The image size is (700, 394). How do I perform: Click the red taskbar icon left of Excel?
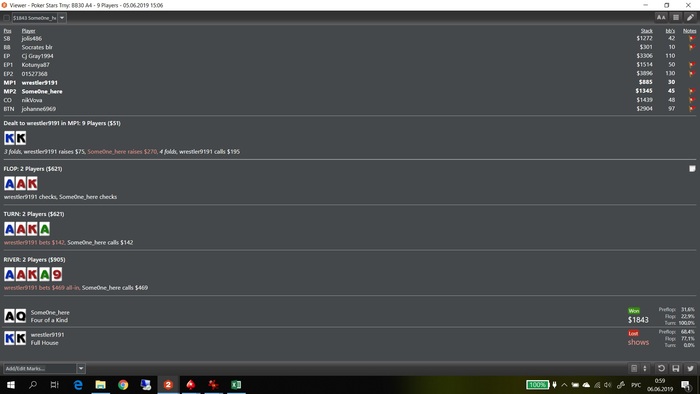click(213, 385)
